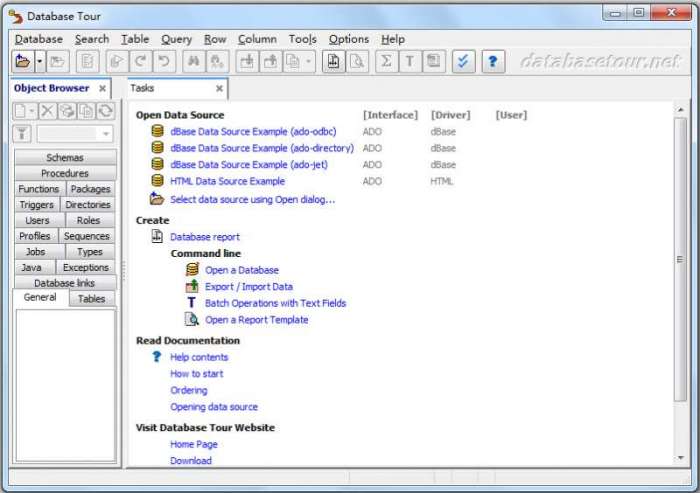
Task: Click the Database report toolbar icon
Action: pos(334,62)
